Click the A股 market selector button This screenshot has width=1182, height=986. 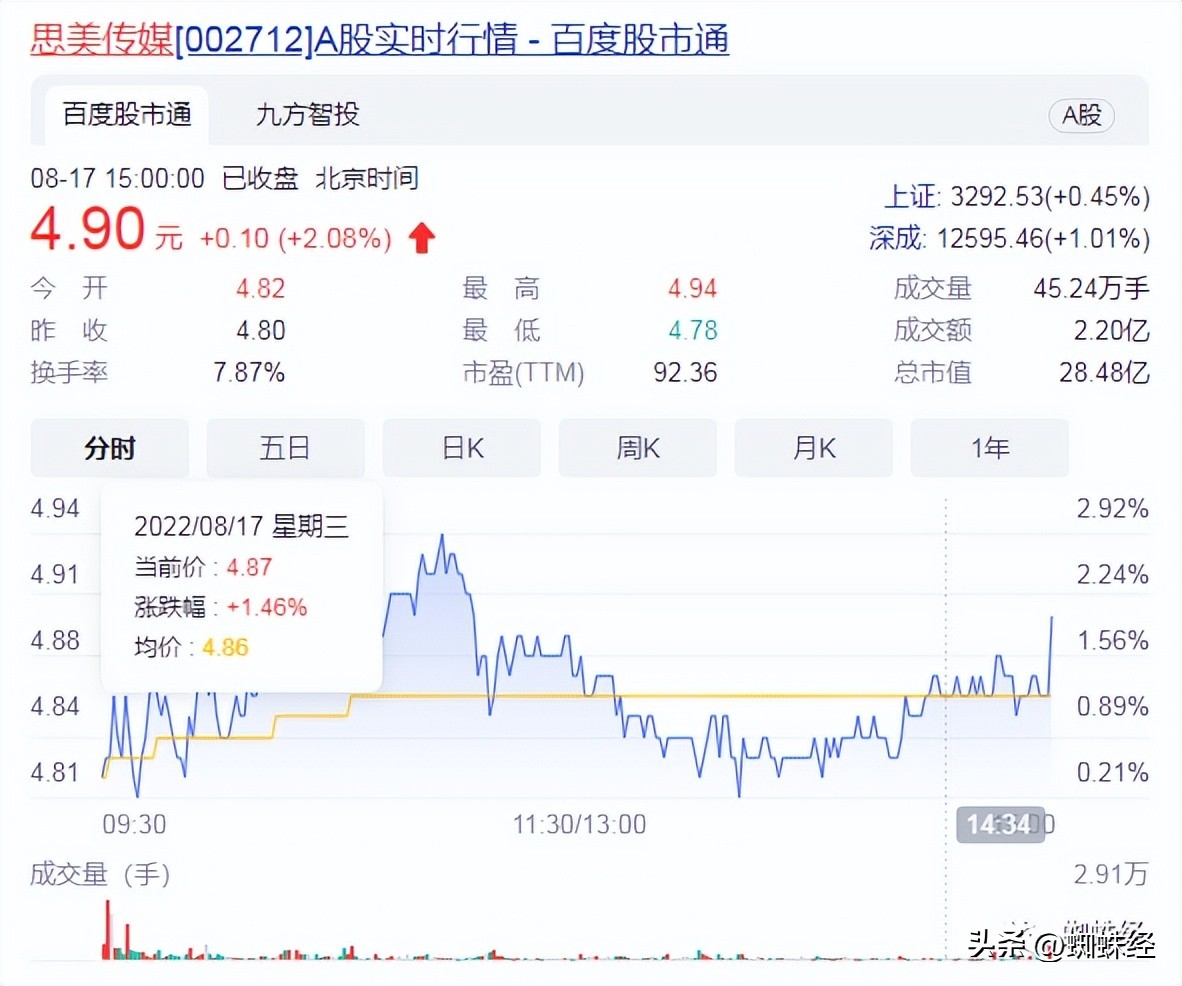(1081, 116)
